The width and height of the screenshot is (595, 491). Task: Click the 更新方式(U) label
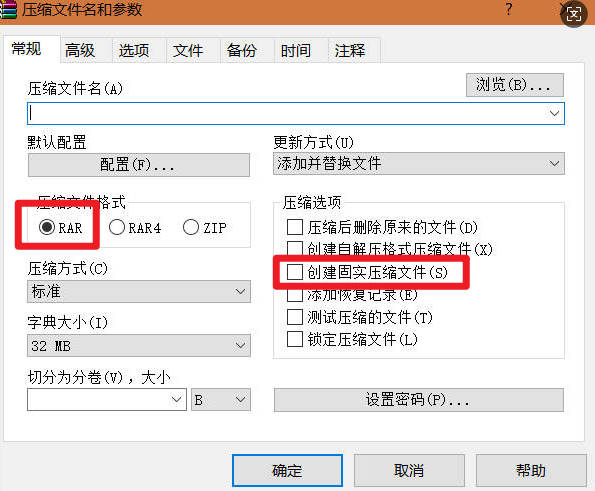313,143
